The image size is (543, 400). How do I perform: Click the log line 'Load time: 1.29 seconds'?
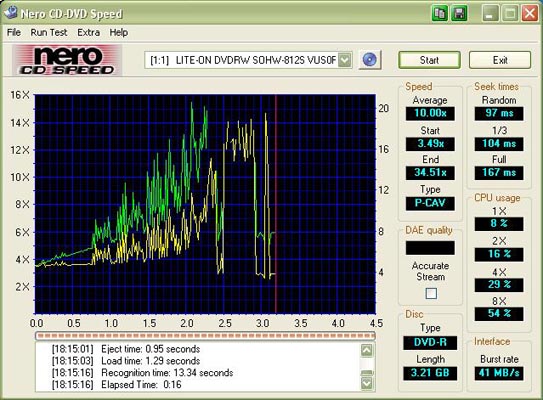tap(126, 361)
